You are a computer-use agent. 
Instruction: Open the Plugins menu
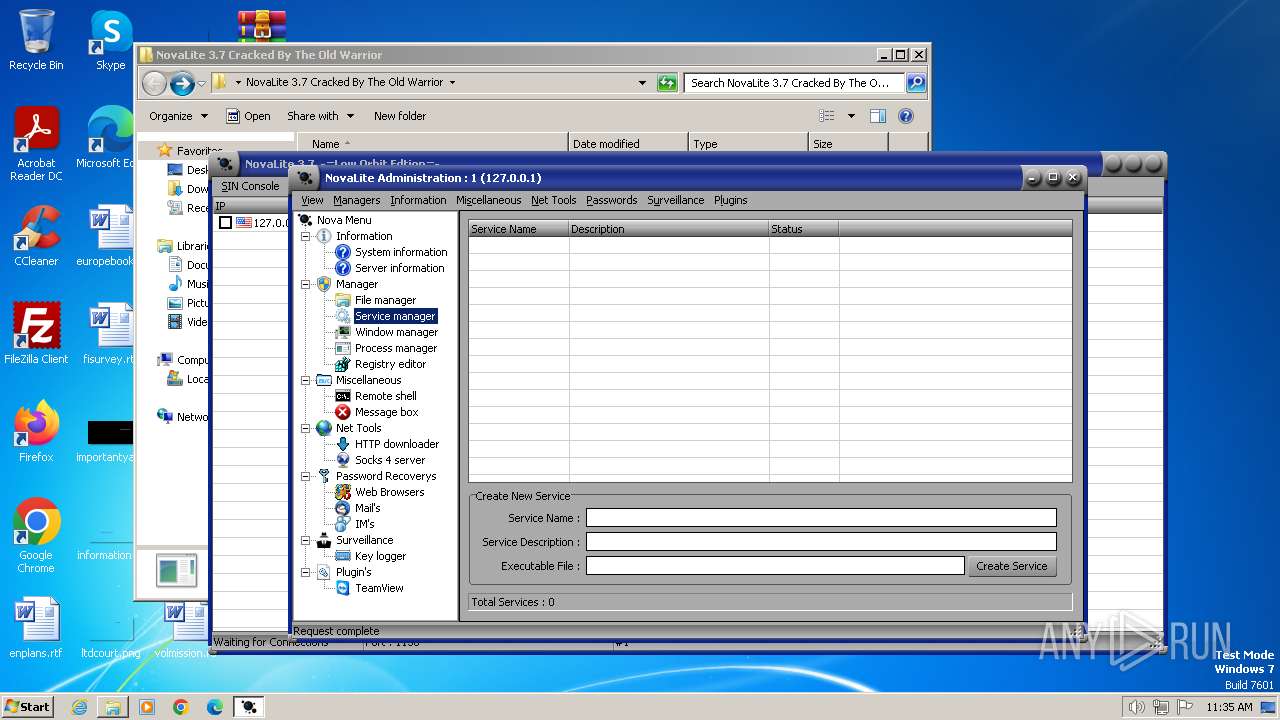coord(730,200)
